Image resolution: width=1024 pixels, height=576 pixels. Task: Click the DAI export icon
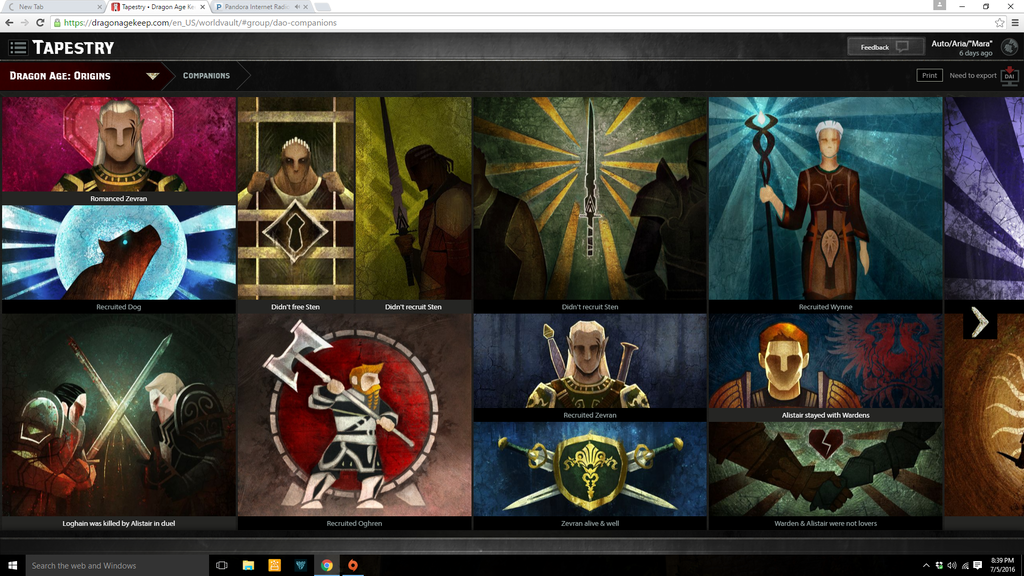pyautogui.click(x=1009, y=76)
